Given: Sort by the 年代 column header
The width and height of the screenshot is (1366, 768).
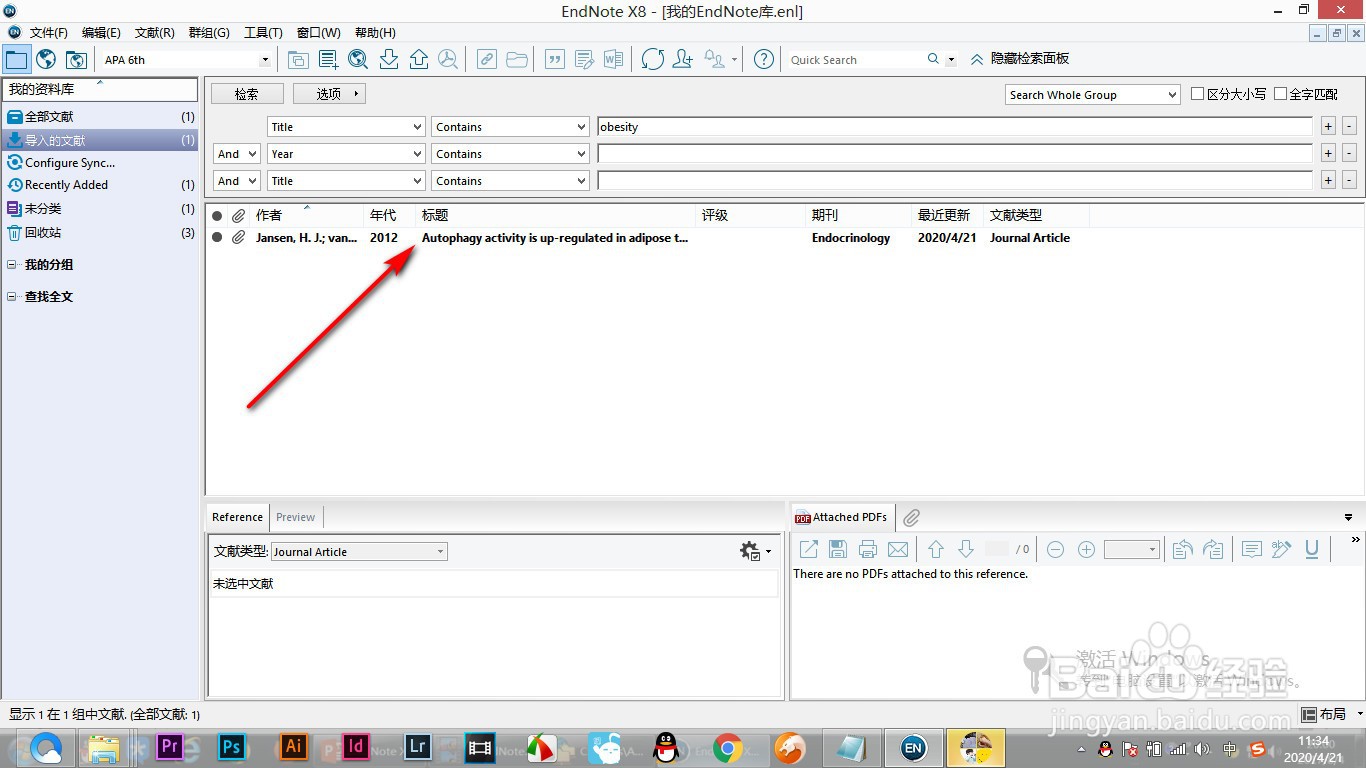Looking at the screenshot, I should coord(389,215).
